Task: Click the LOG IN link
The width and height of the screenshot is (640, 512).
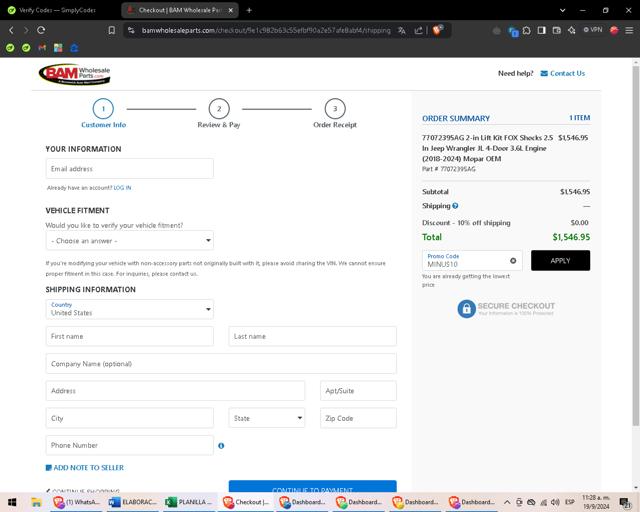Action: coord(122,188)
